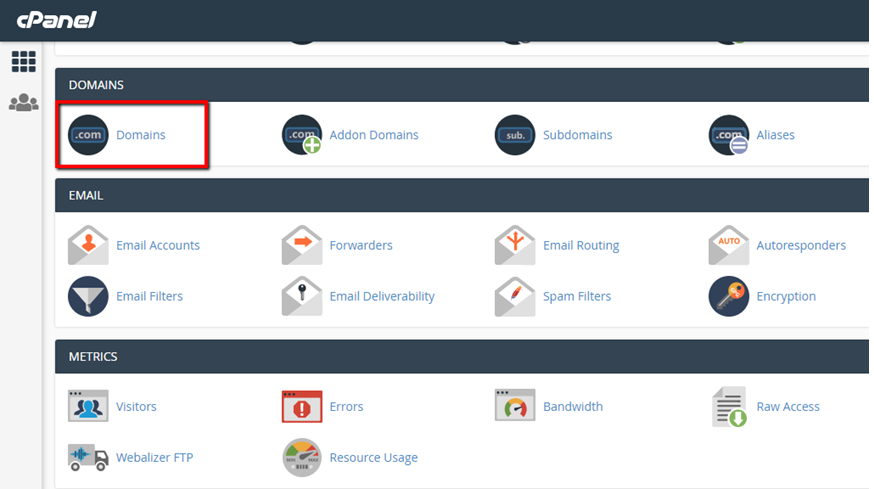The width and height of the screenshot is (874, 489).
Task: Click the Email Routing envelope icon
Action: [515, 245]
